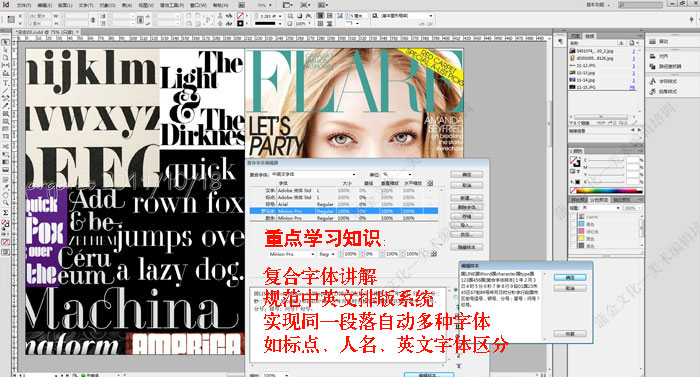Open the Minion Pro font family dropdown

292,254
